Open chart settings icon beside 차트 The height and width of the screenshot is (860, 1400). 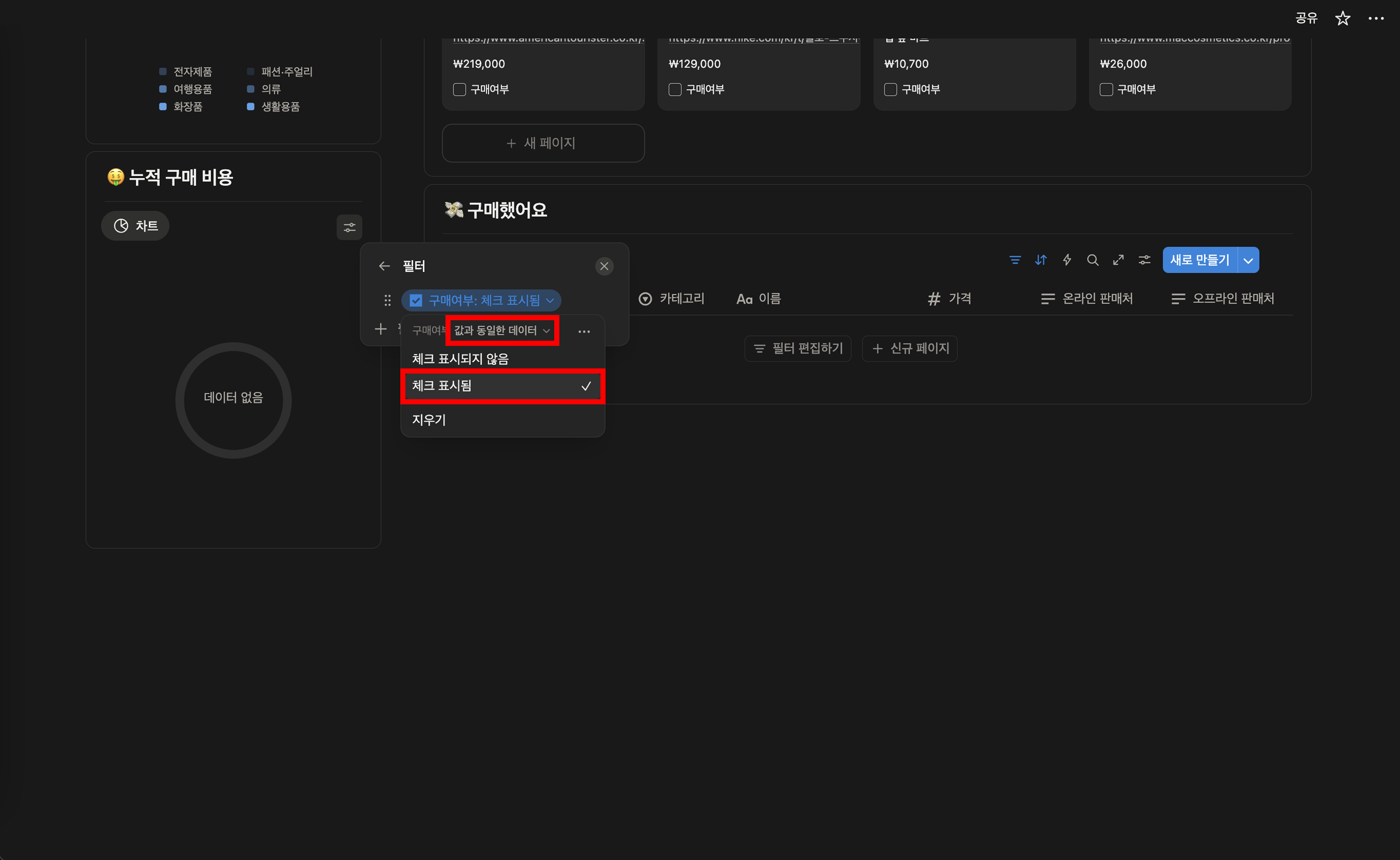[x=349, y=227]
